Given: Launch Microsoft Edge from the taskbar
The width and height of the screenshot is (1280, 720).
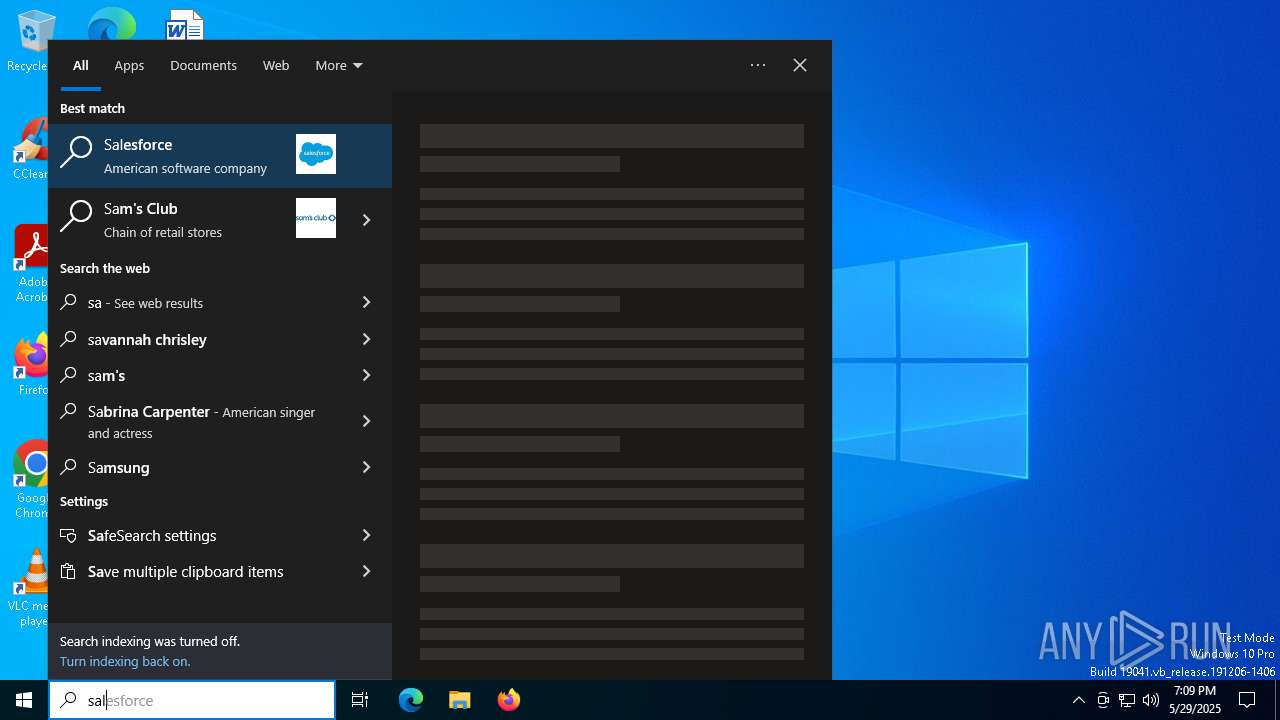Looking at the screenshot, I should (411, 700).
